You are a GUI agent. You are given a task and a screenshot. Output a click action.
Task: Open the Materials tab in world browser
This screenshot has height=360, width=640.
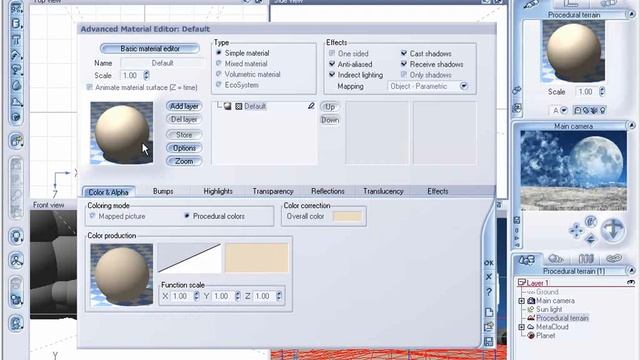click(x=556, y=259)
